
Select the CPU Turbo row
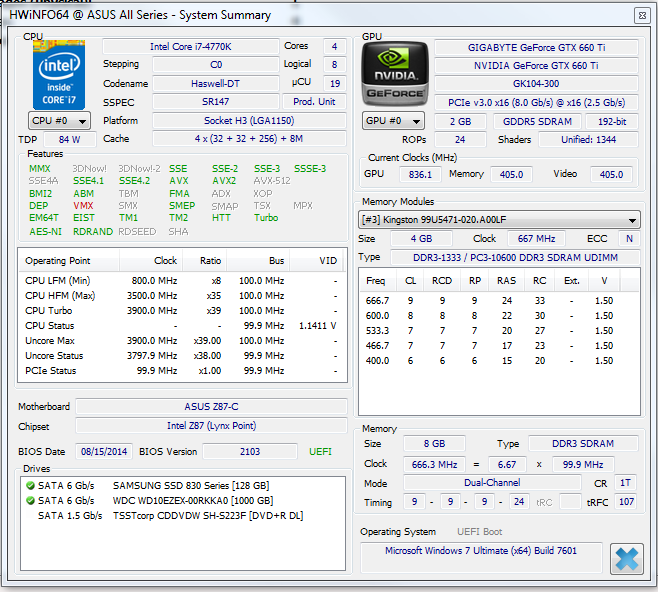(x=182, y=311)
